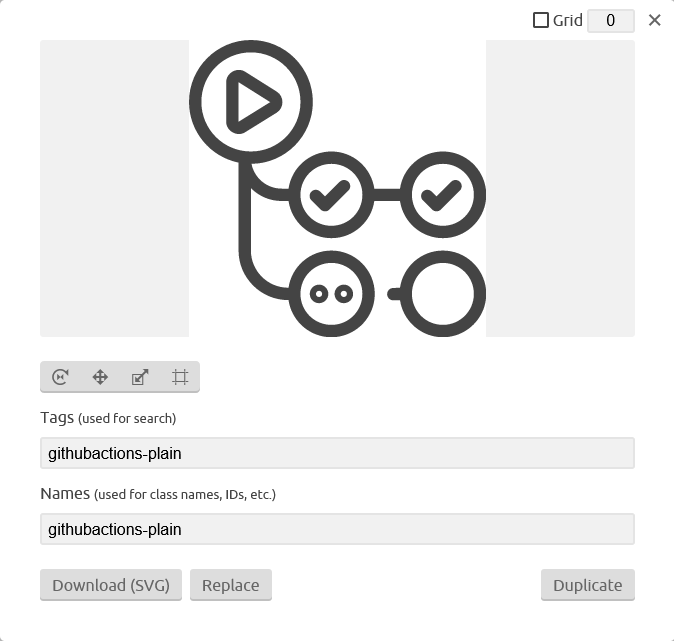The height and width of the screenshot is (641, 674).
Task: Focus the Grid size number field
Action: 611,21
